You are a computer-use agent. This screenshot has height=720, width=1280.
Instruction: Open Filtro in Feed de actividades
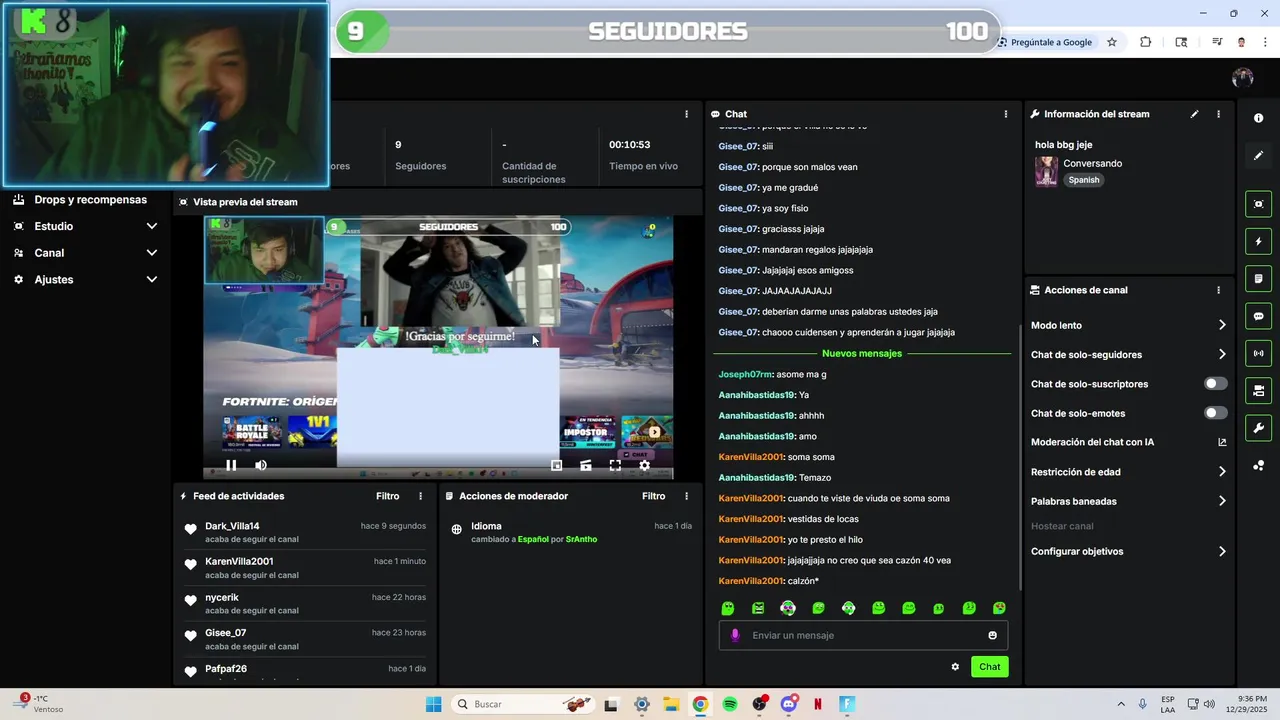[x=388, y=496]
